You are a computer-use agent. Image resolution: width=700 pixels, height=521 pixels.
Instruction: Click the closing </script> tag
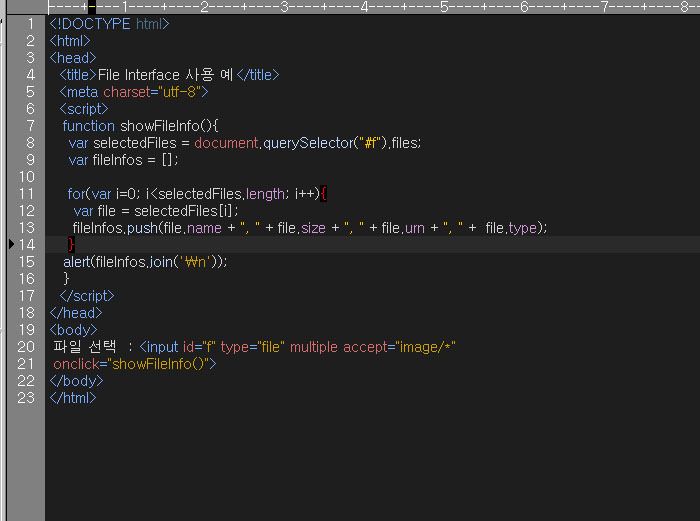click(x=87, y=296)
